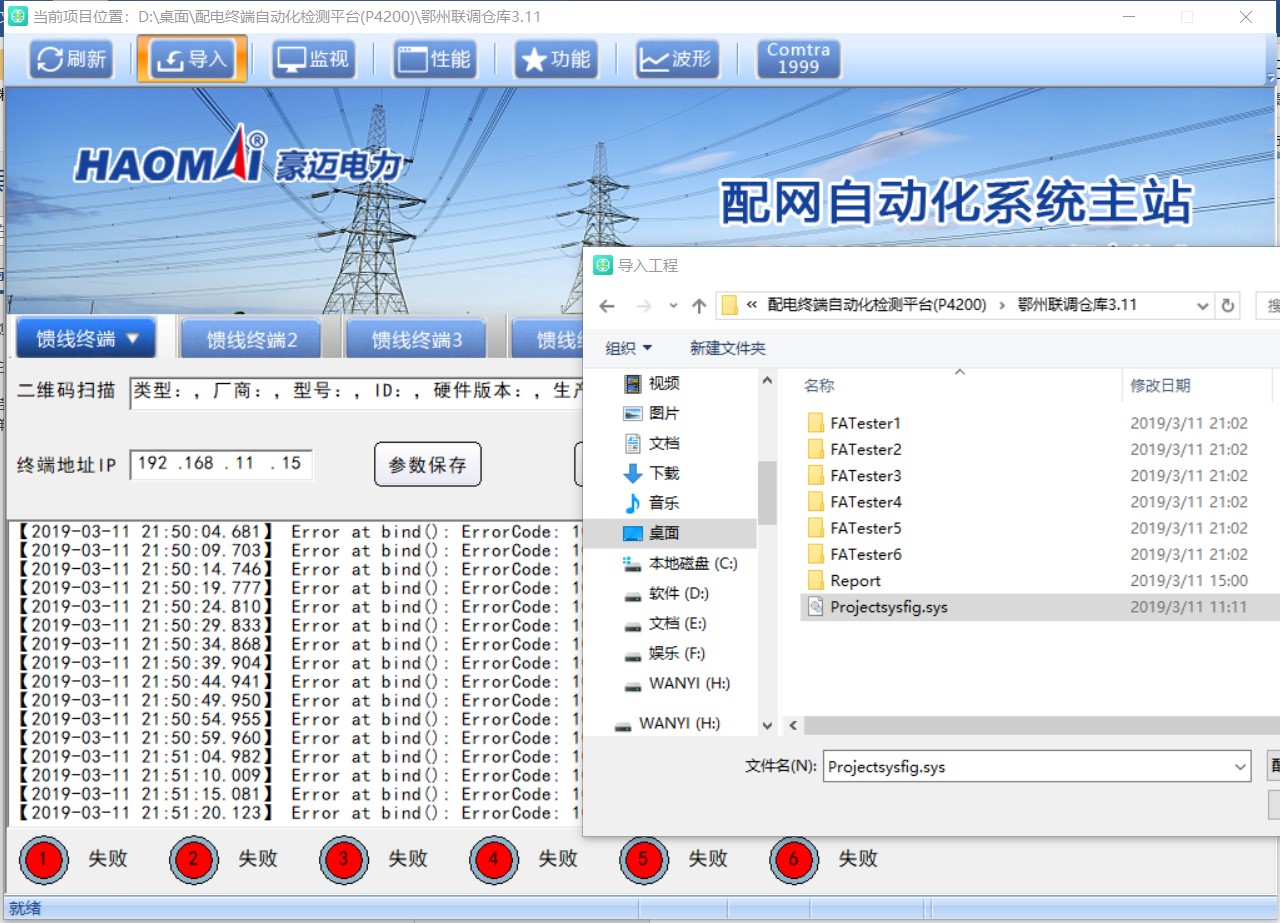This screenshot has height=923, width=1280.
Task: Click the up-arrow parent folder icon
Action: (699, 306)
